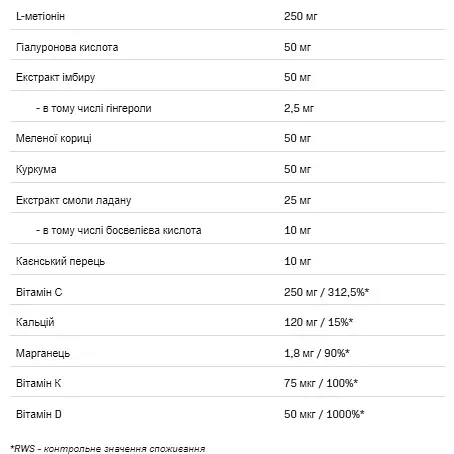Click the 250 мг / 312,5%* value
454x454 pixels.
pos(327,292)
